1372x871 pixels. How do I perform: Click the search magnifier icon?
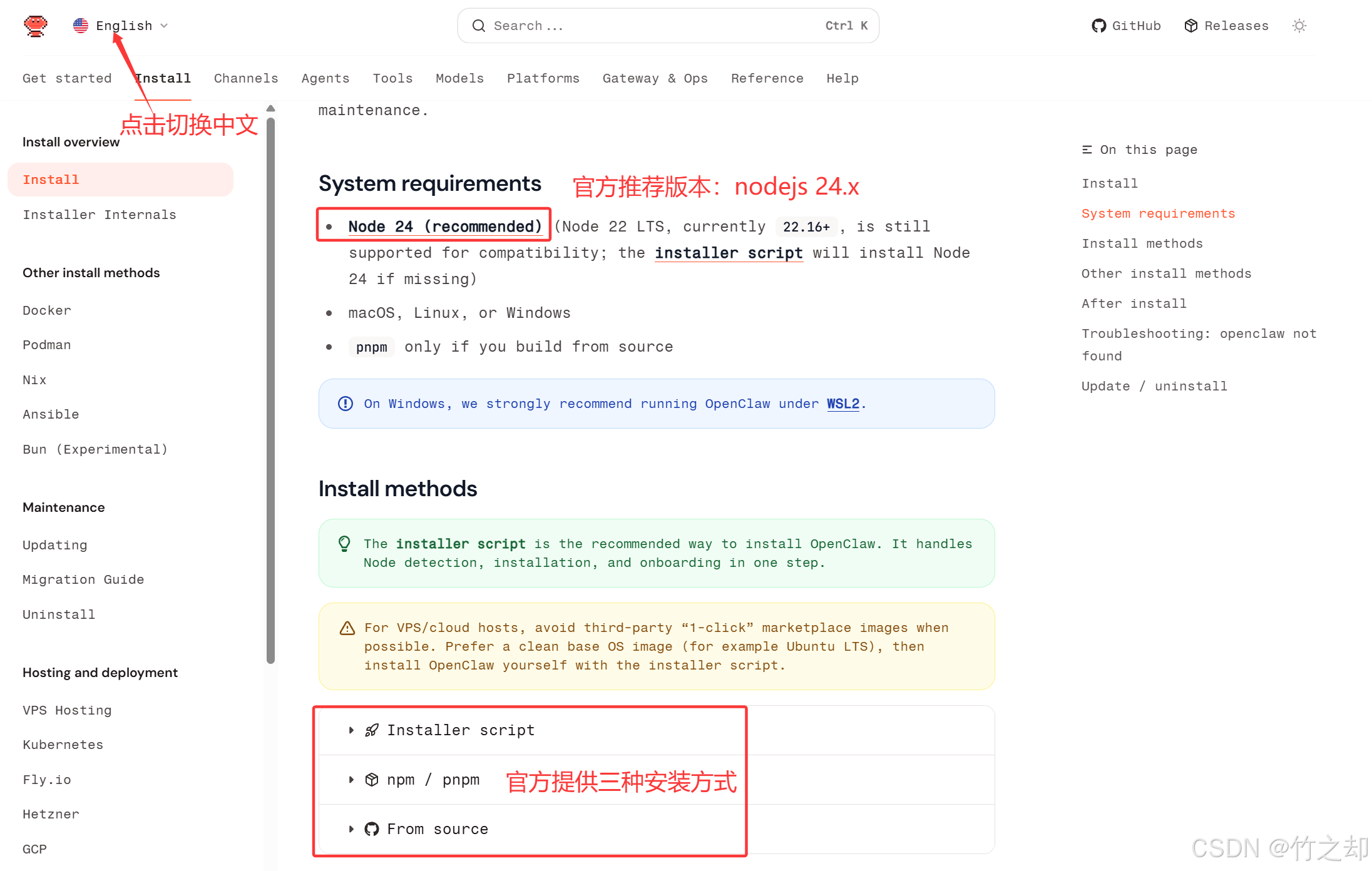point(479,26)
